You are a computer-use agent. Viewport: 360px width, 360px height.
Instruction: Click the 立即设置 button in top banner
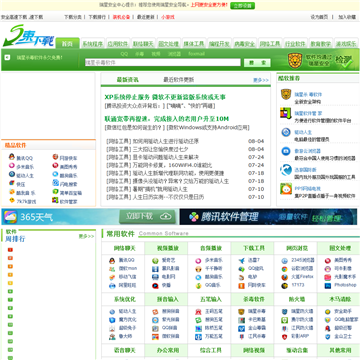242,5
